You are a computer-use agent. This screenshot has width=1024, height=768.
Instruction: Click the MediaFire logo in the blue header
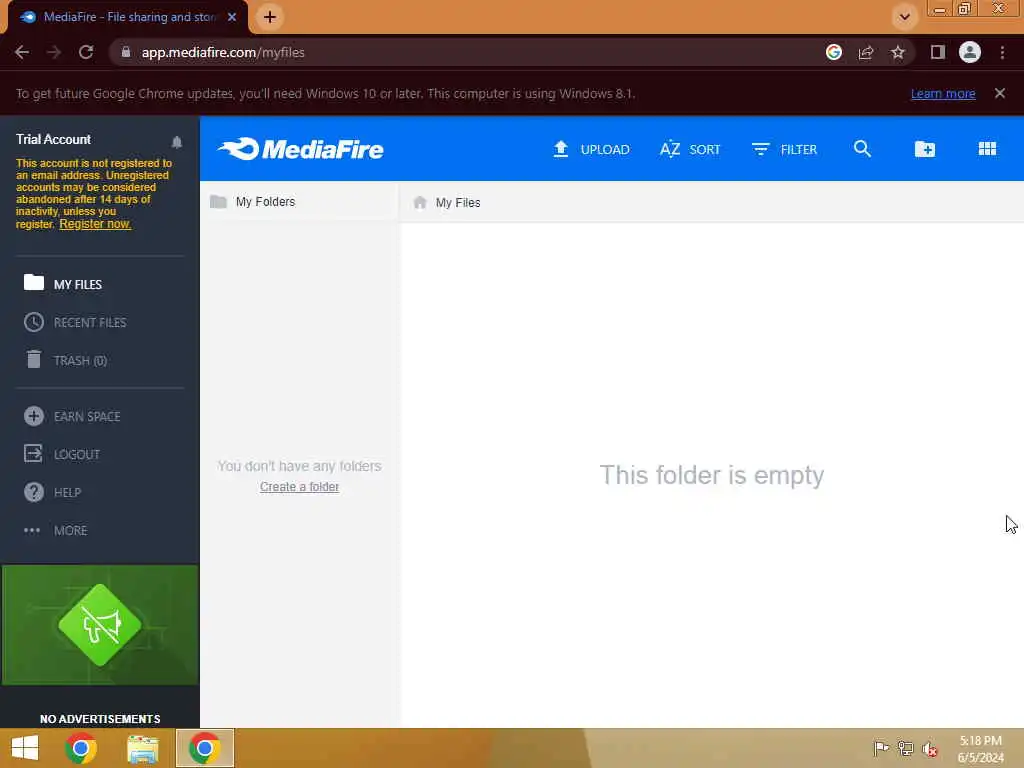[x=301, y=150]
